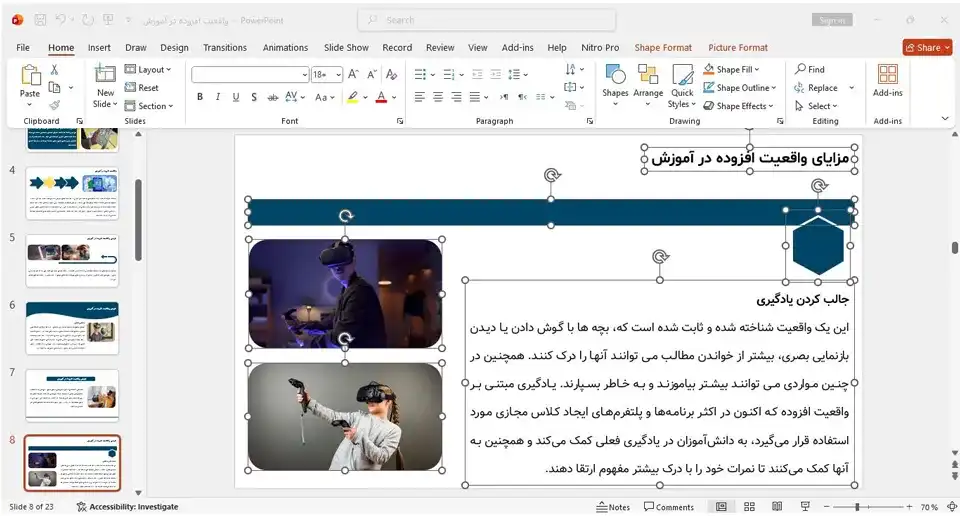Save the presentation
Image resolution: width=960 pixels, height=516 pixels.
click(40, 20)
